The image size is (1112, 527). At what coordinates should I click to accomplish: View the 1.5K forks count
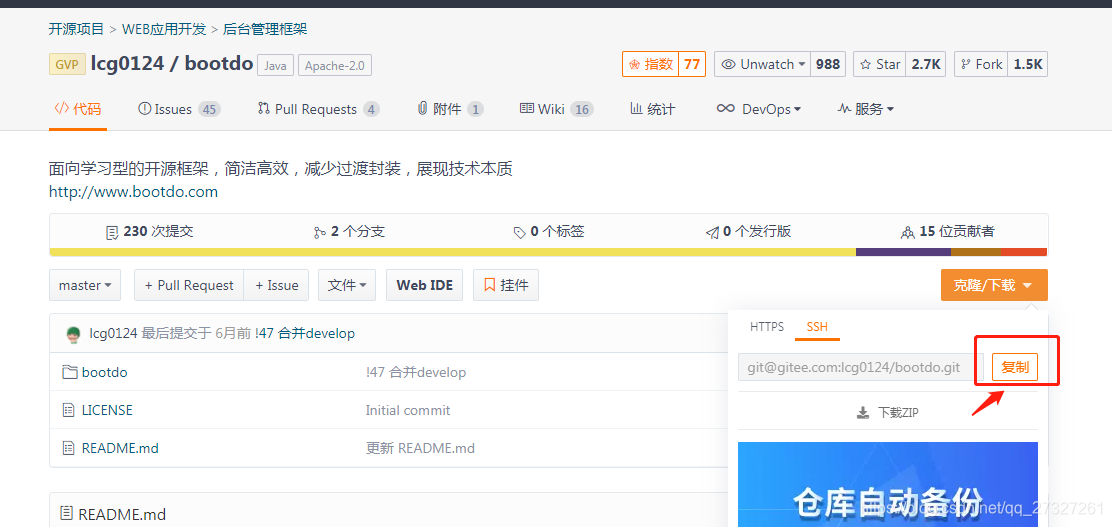point(1028,65)
